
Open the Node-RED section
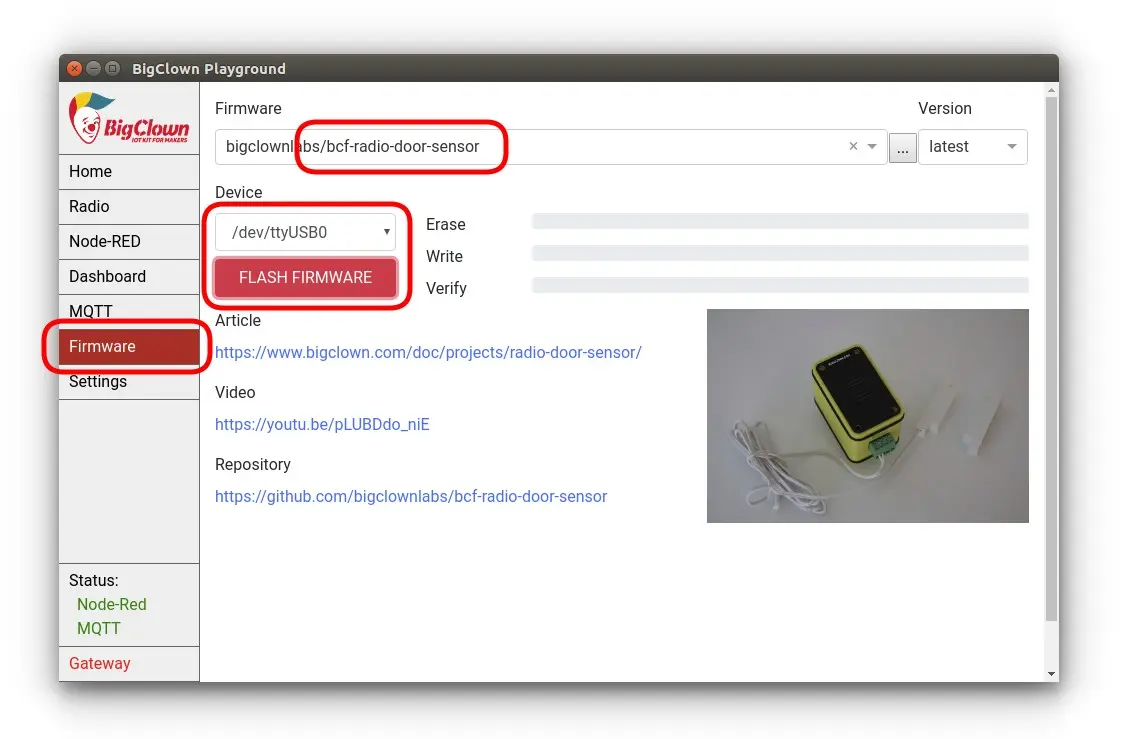129,242
